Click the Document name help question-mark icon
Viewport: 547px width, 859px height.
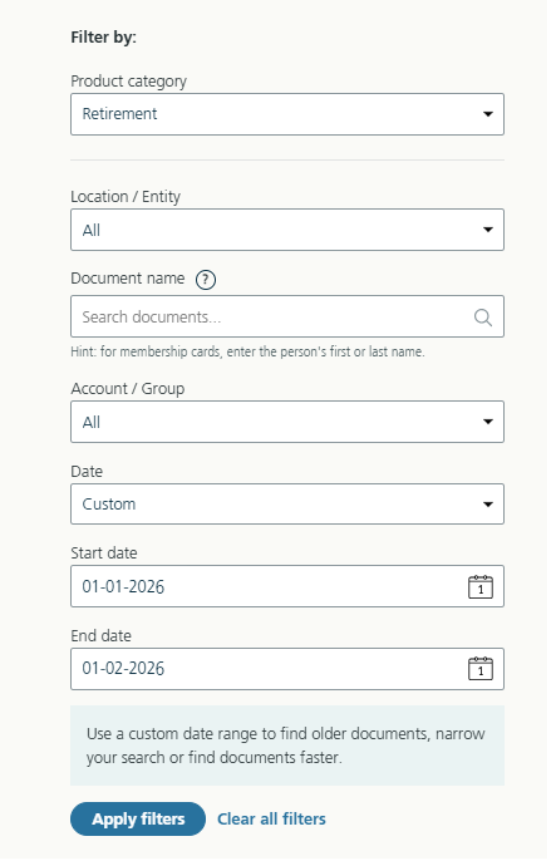tap(206, 279)
